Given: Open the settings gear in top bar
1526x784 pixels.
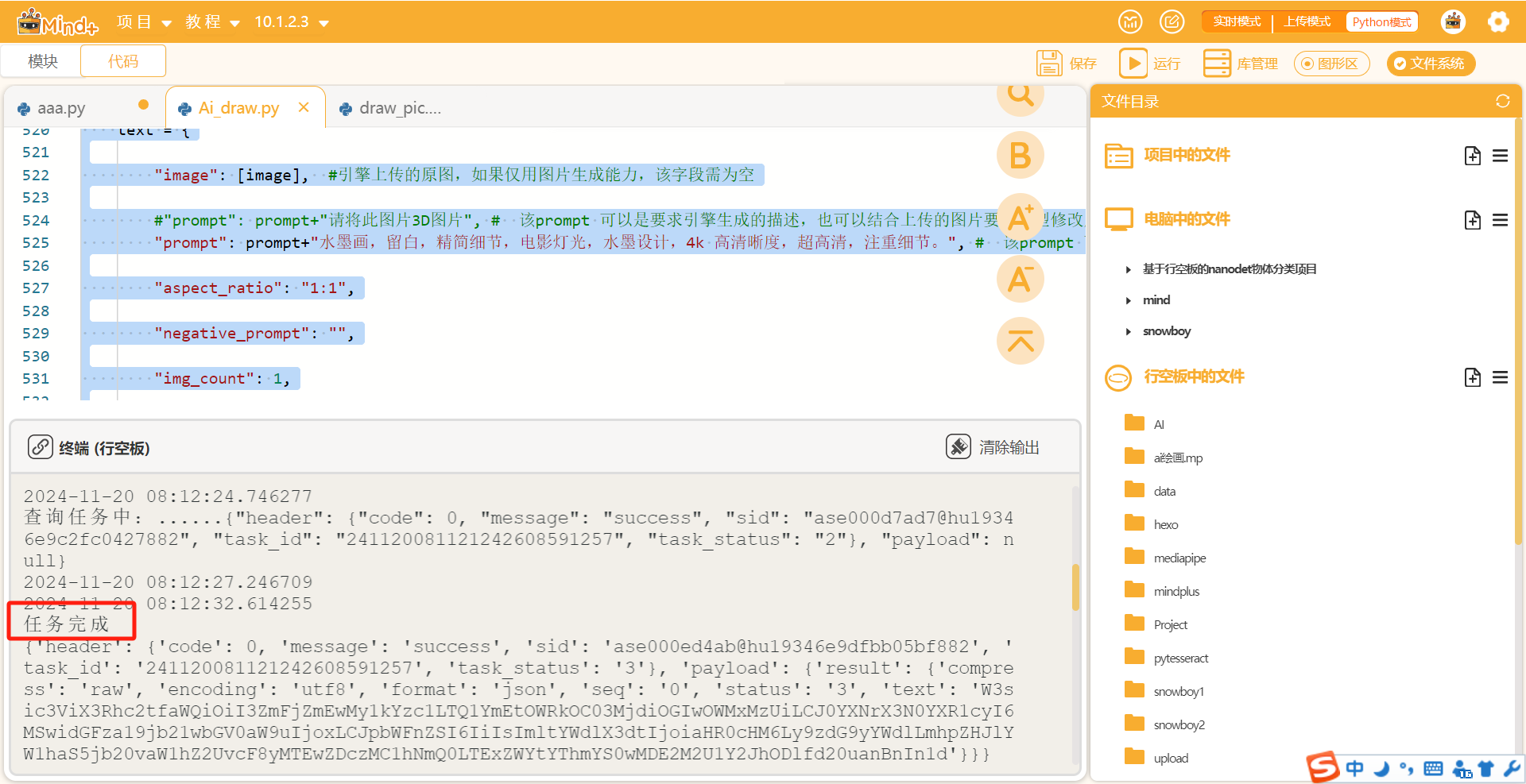Looking at the screenshot, I should (x=1498, y=21).
